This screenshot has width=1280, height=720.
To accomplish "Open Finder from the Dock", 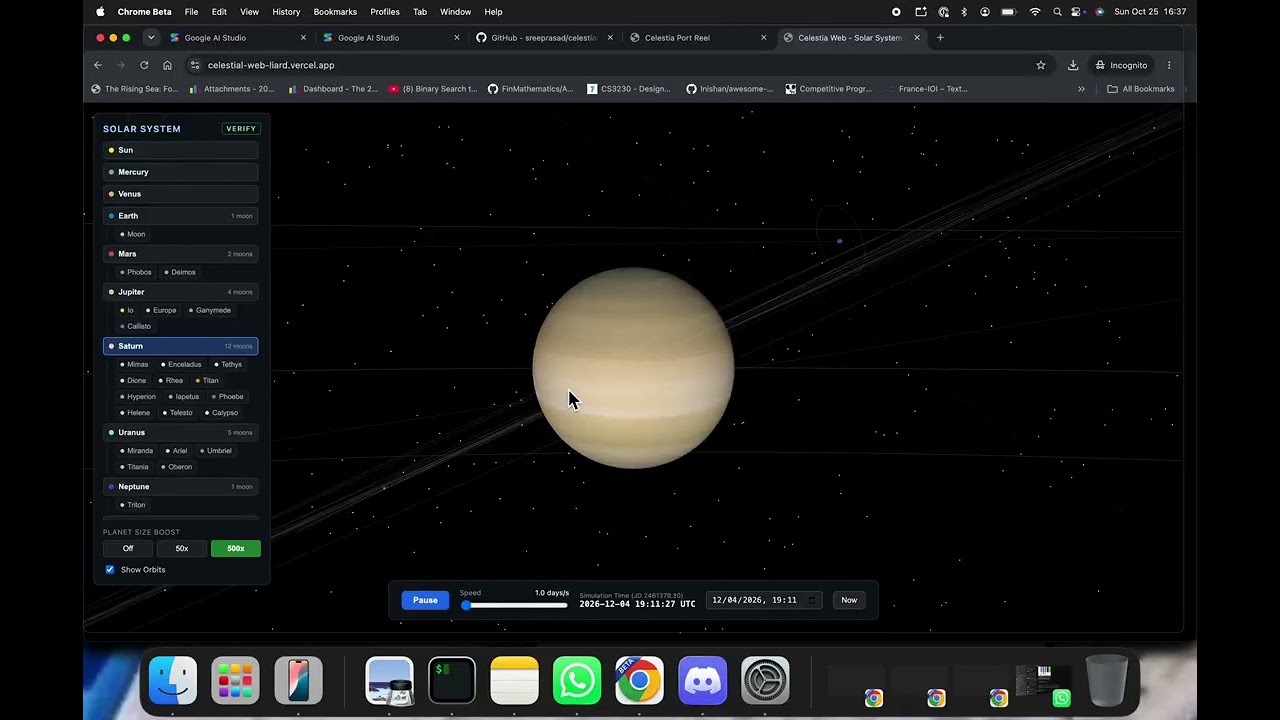I will click(173, 681).
